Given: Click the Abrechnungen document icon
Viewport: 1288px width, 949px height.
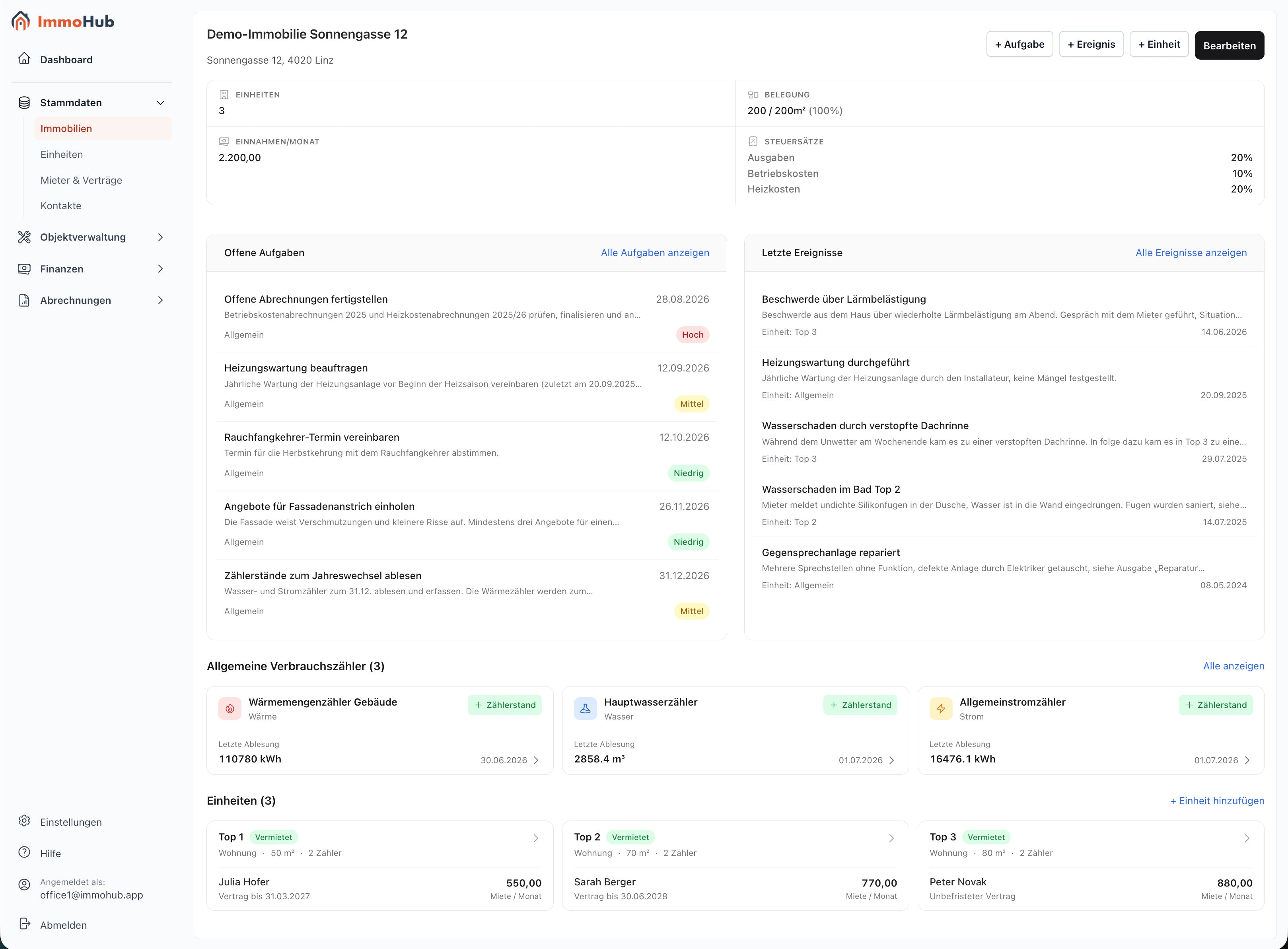Looking at the screenshot, I should [24, 300].
